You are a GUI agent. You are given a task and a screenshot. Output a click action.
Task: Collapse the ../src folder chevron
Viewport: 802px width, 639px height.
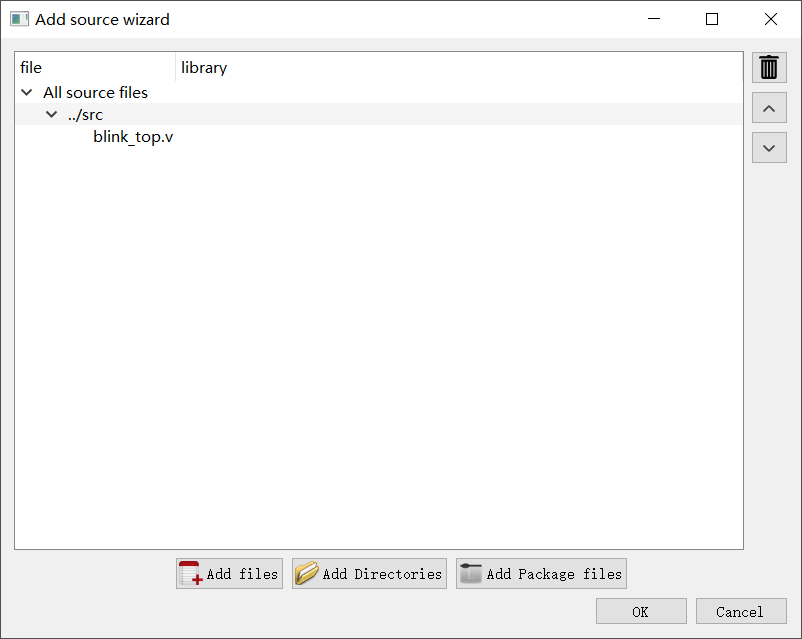click(52, 114)
